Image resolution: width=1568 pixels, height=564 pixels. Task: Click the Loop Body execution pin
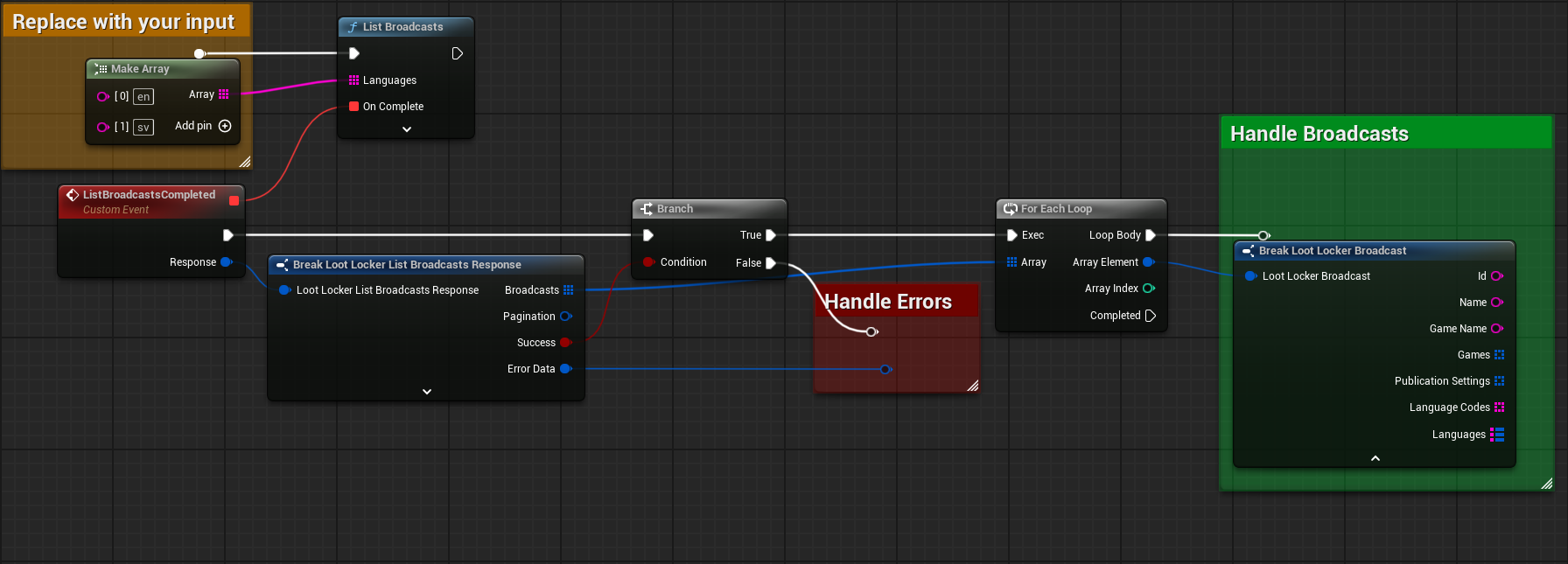(1151, 235)
